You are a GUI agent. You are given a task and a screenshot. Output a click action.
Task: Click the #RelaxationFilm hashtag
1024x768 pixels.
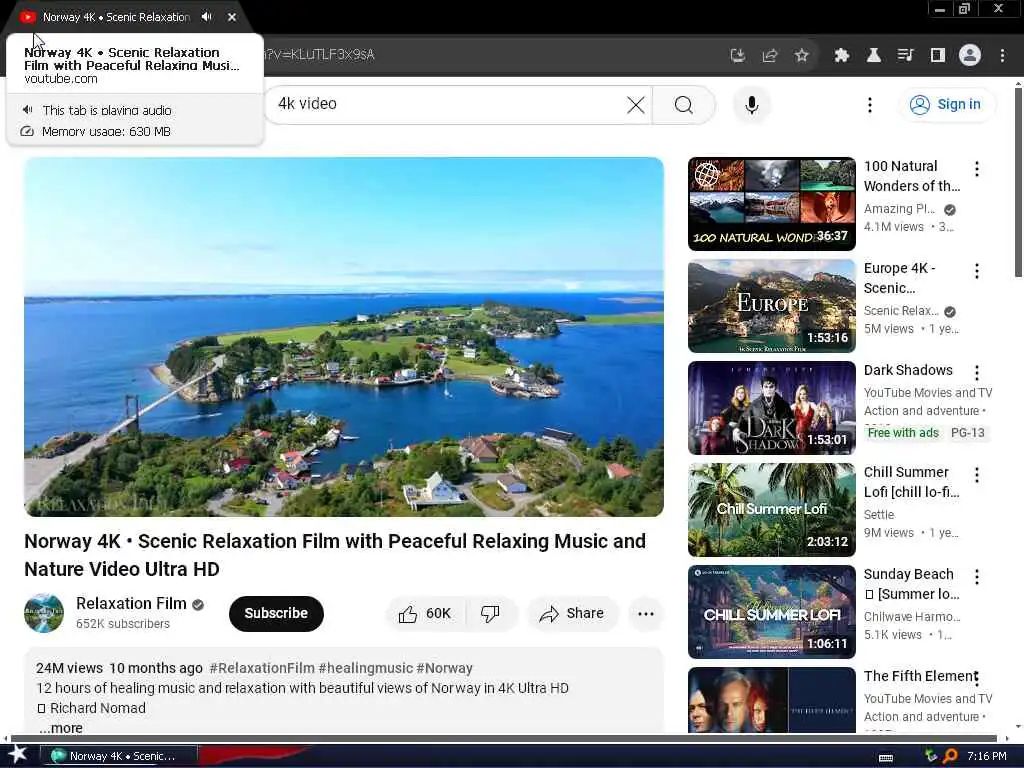(x=262, y=668)
